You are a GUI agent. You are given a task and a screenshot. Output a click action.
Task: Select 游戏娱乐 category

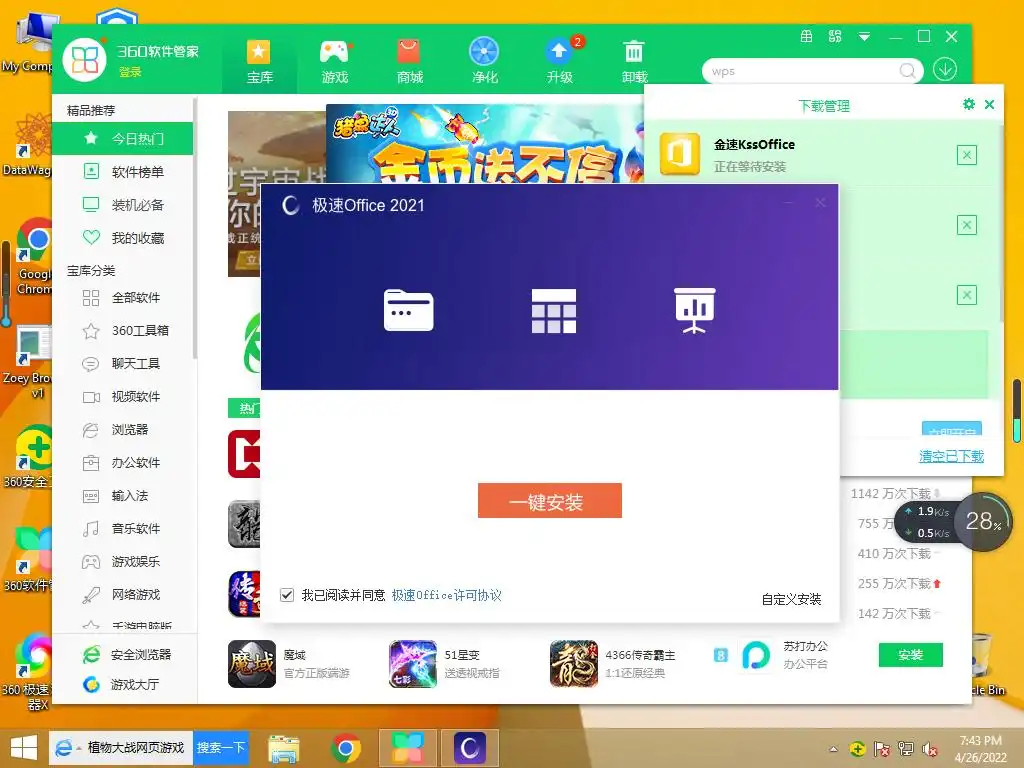pos(123,562)
